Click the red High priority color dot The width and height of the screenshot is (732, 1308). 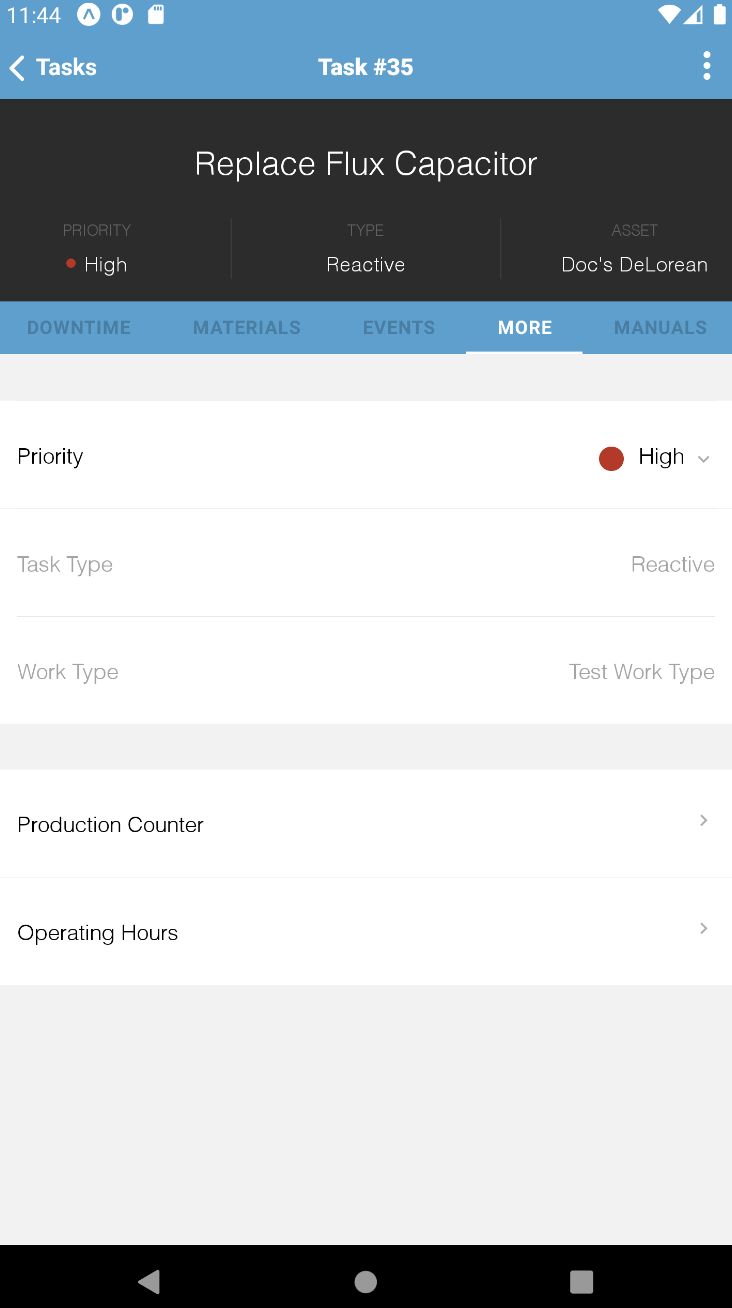pos(611,458)
